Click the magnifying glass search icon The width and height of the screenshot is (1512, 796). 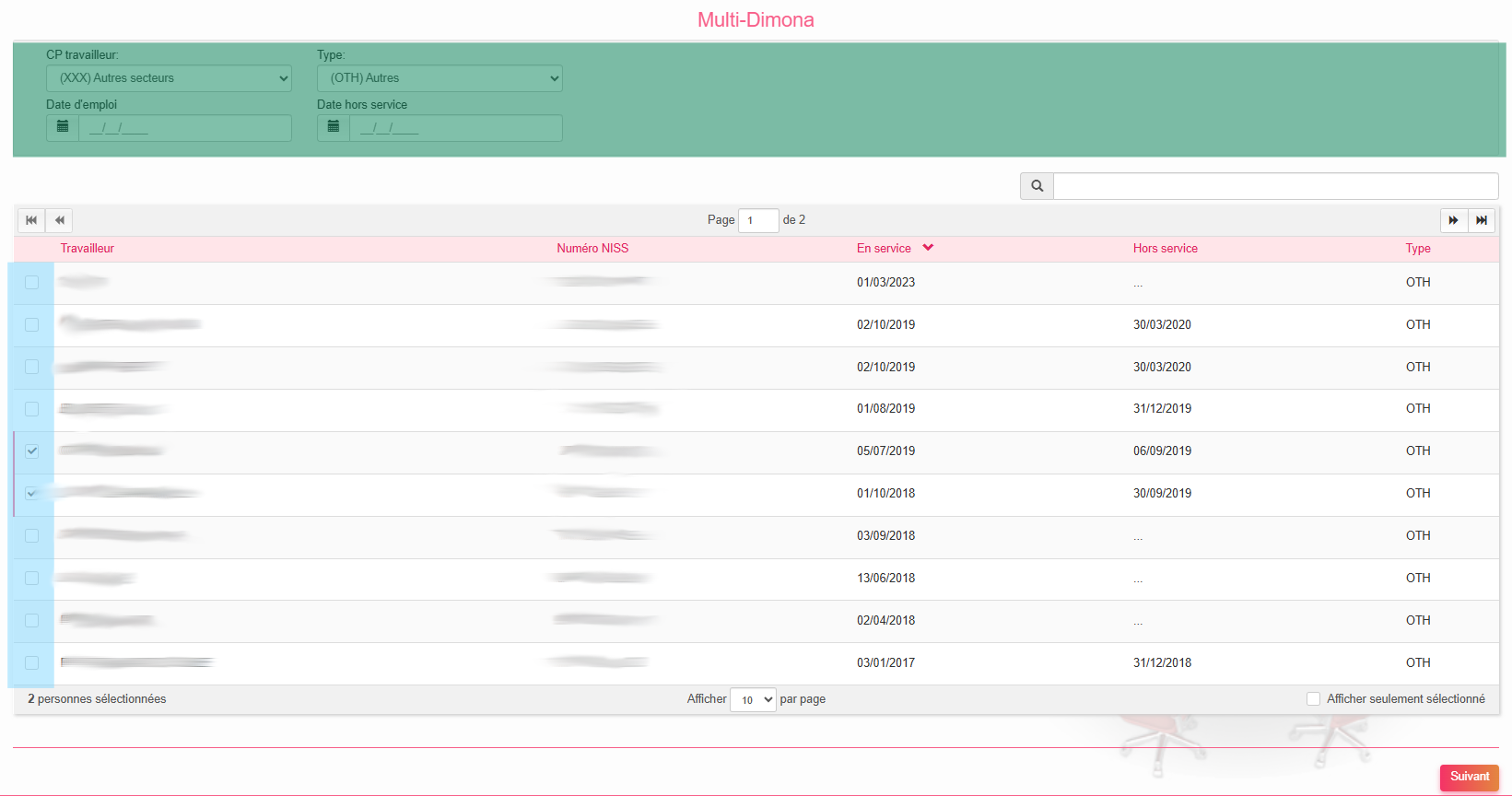1037,186
